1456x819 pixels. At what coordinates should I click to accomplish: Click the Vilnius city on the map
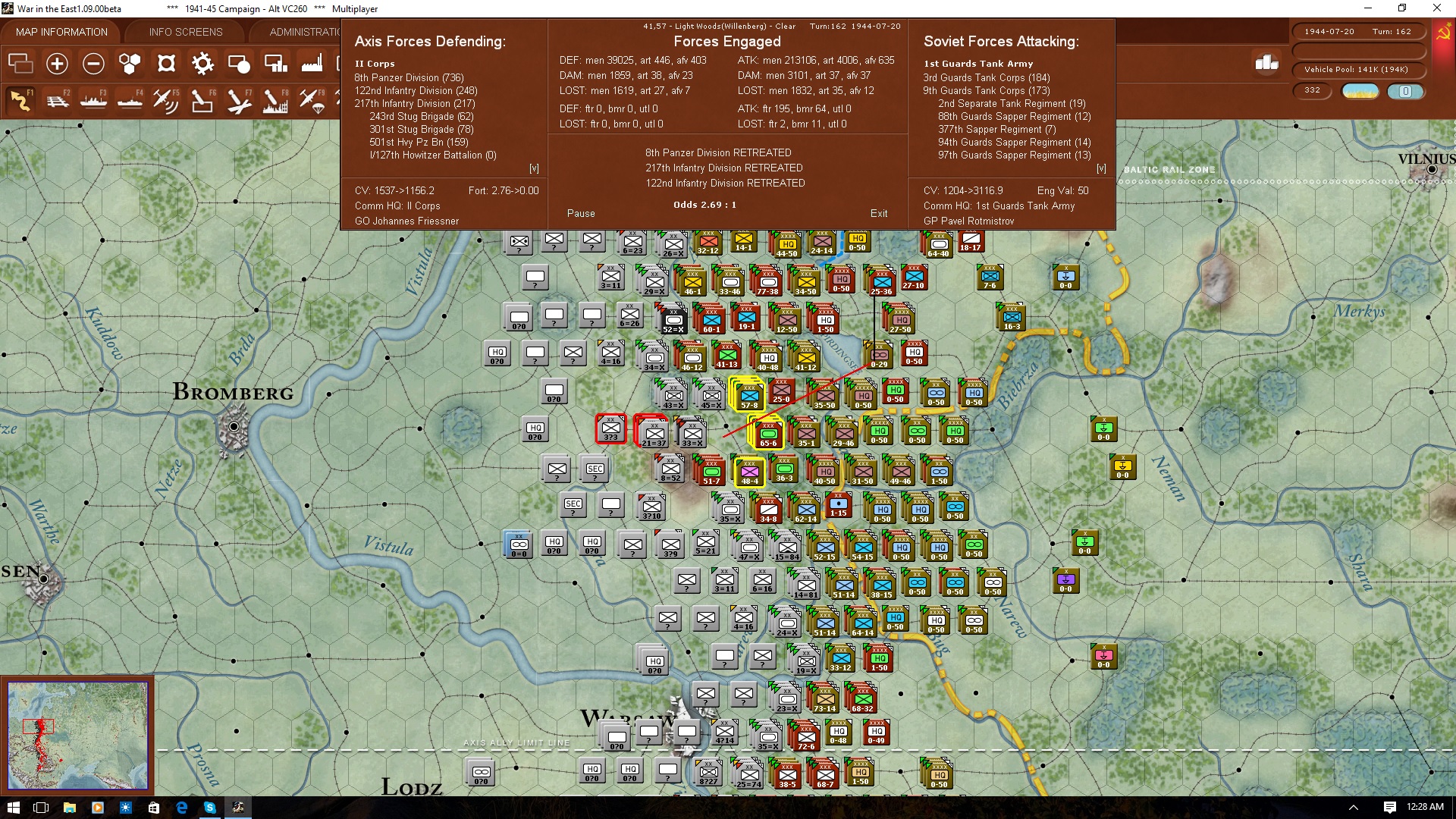1431,170
